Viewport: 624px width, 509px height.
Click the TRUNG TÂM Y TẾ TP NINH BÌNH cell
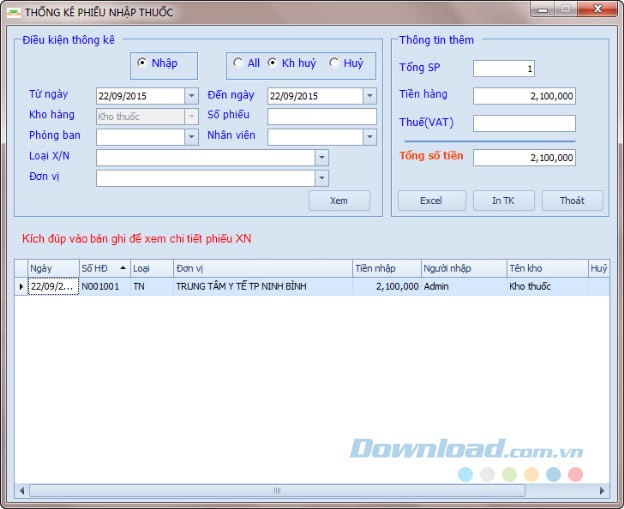click(263, 287)
